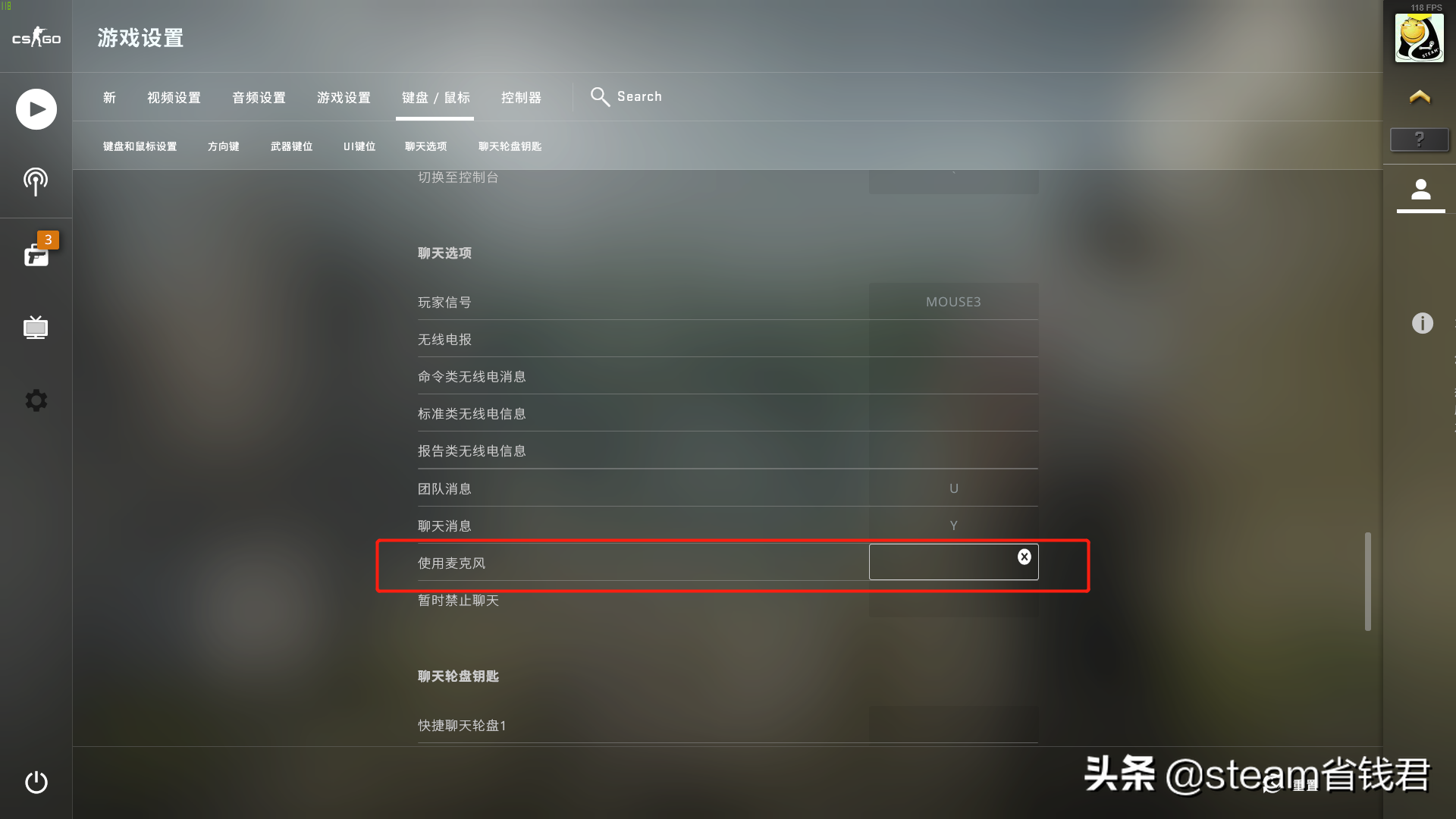Select 键盘和鼠标设置 sub-tab
The image size is (1456, 819).
pos(139,146)
